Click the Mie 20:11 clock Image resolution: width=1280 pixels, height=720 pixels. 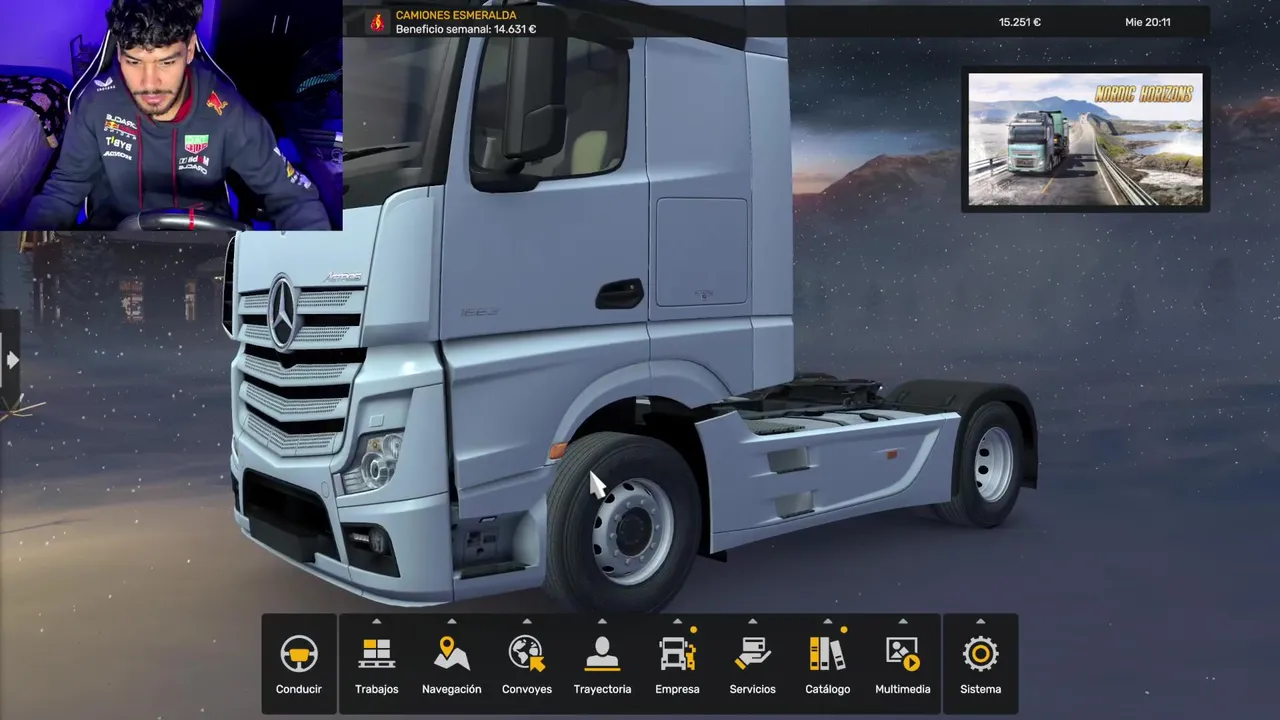tap(1148, 22)
